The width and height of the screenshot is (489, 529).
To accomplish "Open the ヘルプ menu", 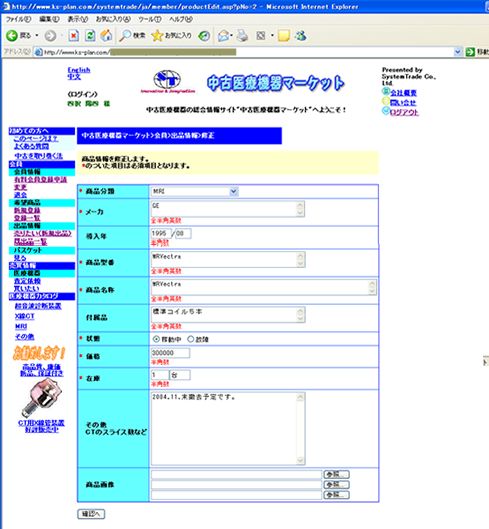I will pyautogui.click(x=181, y=19).
